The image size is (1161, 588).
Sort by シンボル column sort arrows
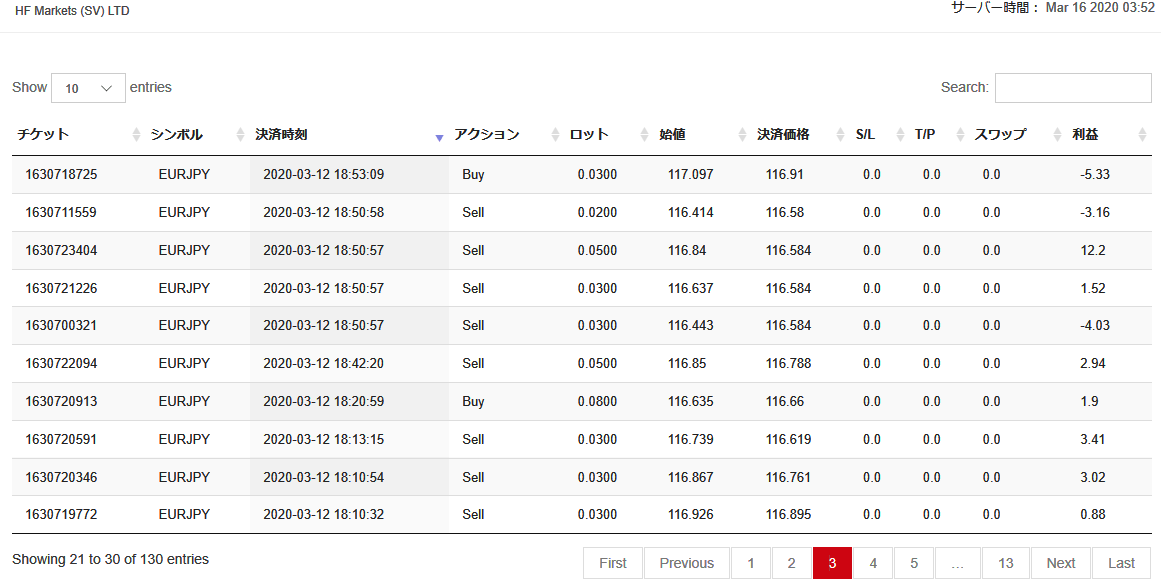[x=240, y=135]
